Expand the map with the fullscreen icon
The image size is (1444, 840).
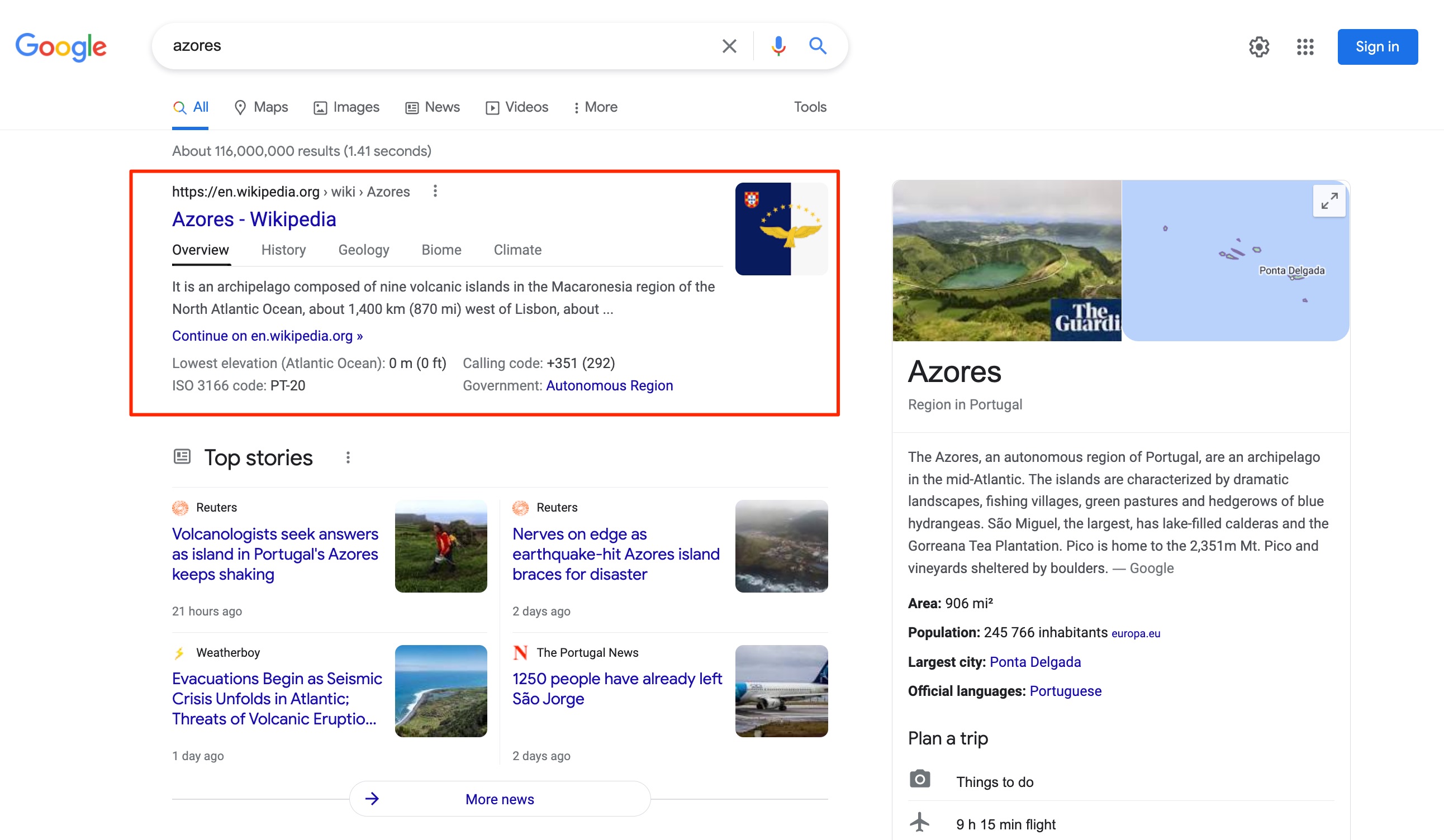1328,201
